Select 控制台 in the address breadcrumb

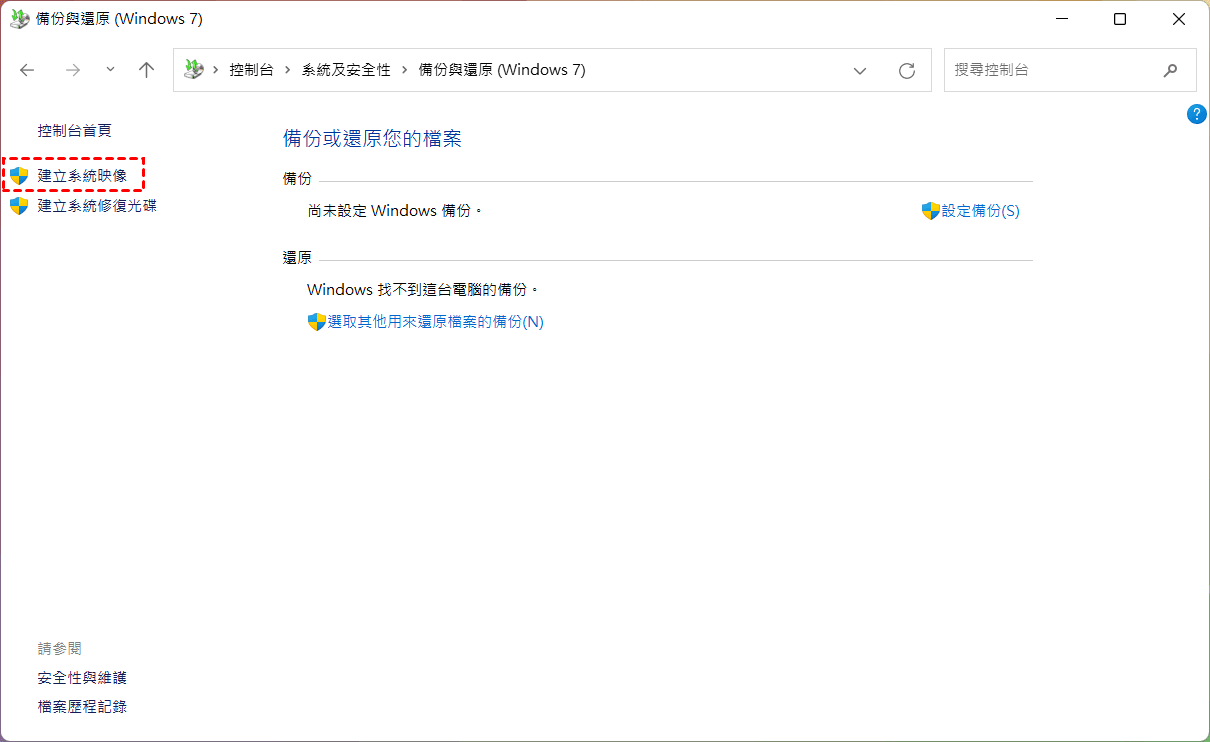pos(251,70)
